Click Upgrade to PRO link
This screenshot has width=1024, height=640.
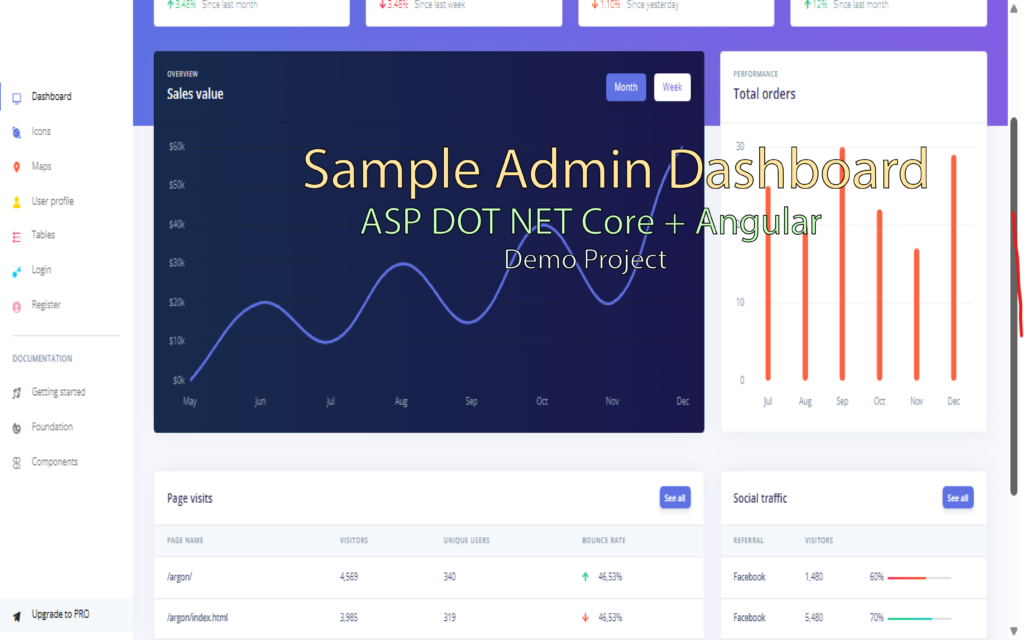[61, 614]
